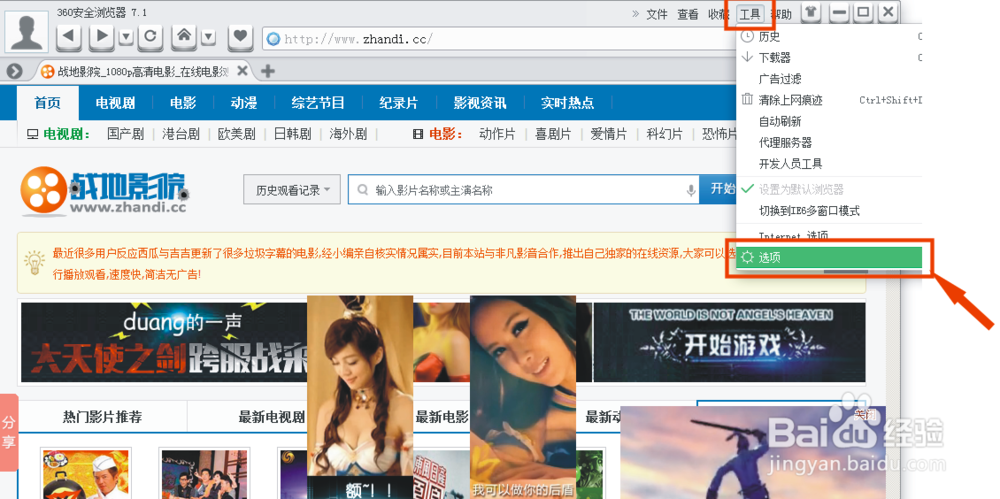
Task: Select 切换到IE6多窗口模式 entry
Action: [829, 211]
